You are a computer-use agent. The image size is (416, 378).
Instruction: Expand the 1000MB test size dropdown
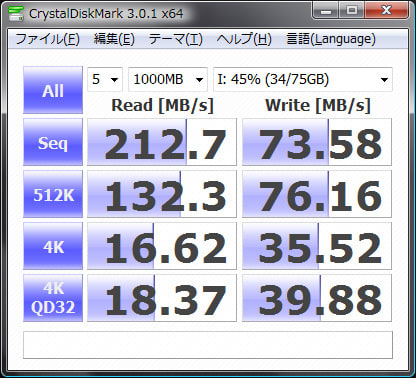(x=168, y=79)
